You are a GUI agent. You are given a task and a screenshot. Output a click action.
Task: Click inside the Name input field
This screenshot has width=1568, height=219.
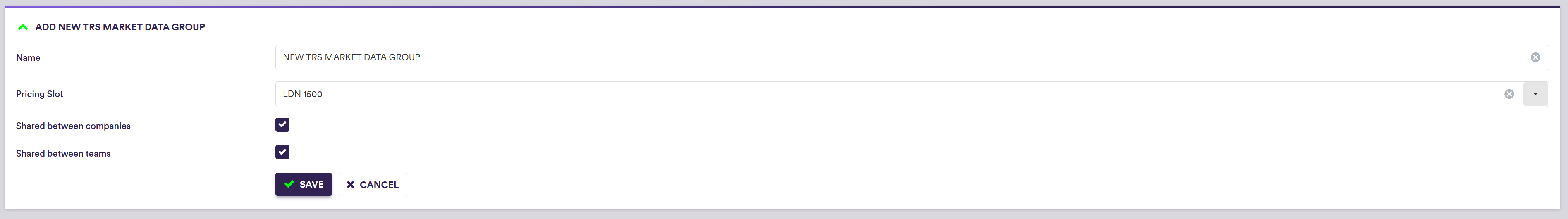coord(852,57)
